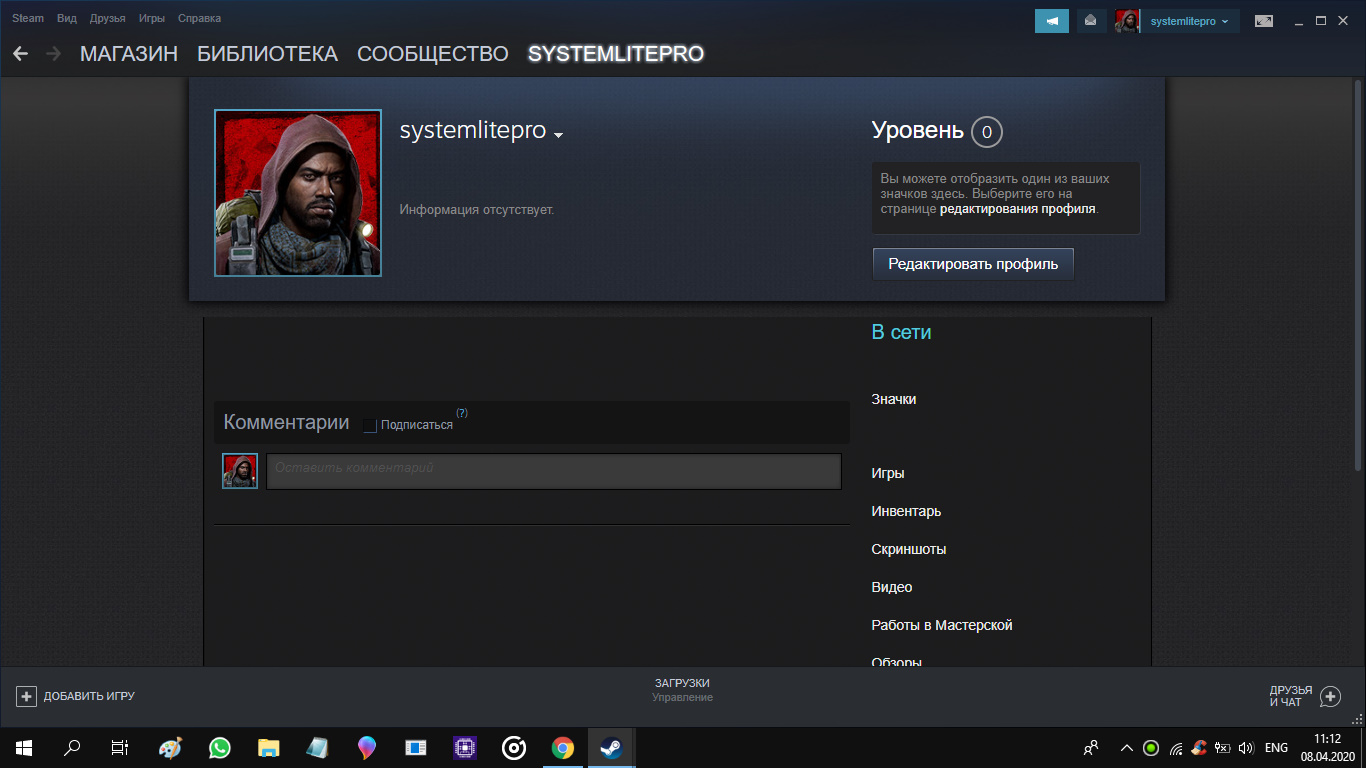Focus the Оставить комментарий input field
The height and width of the screenshot is (768, 1366).
pyautogui.click(x=554, y=471)
